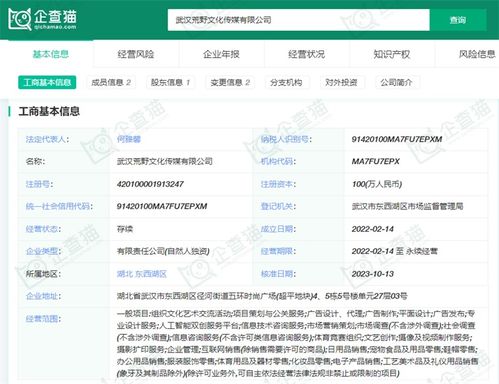Viewport: 499px width, 384px height.
Task: Click the 注册号 field label
Action: click(x=39, y=184)
